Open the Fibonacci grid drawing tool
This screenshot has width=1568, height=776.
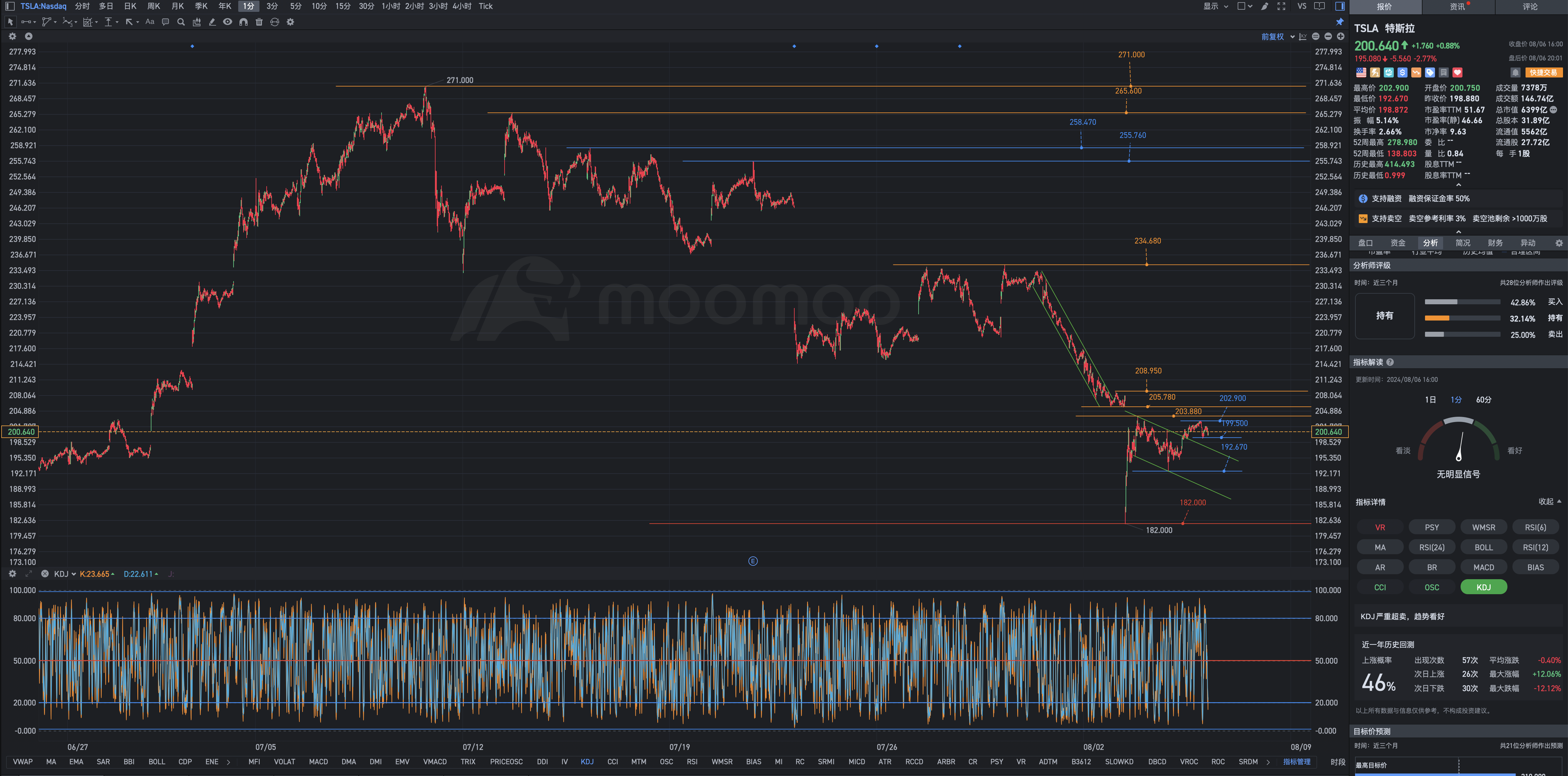click(89, 22)
